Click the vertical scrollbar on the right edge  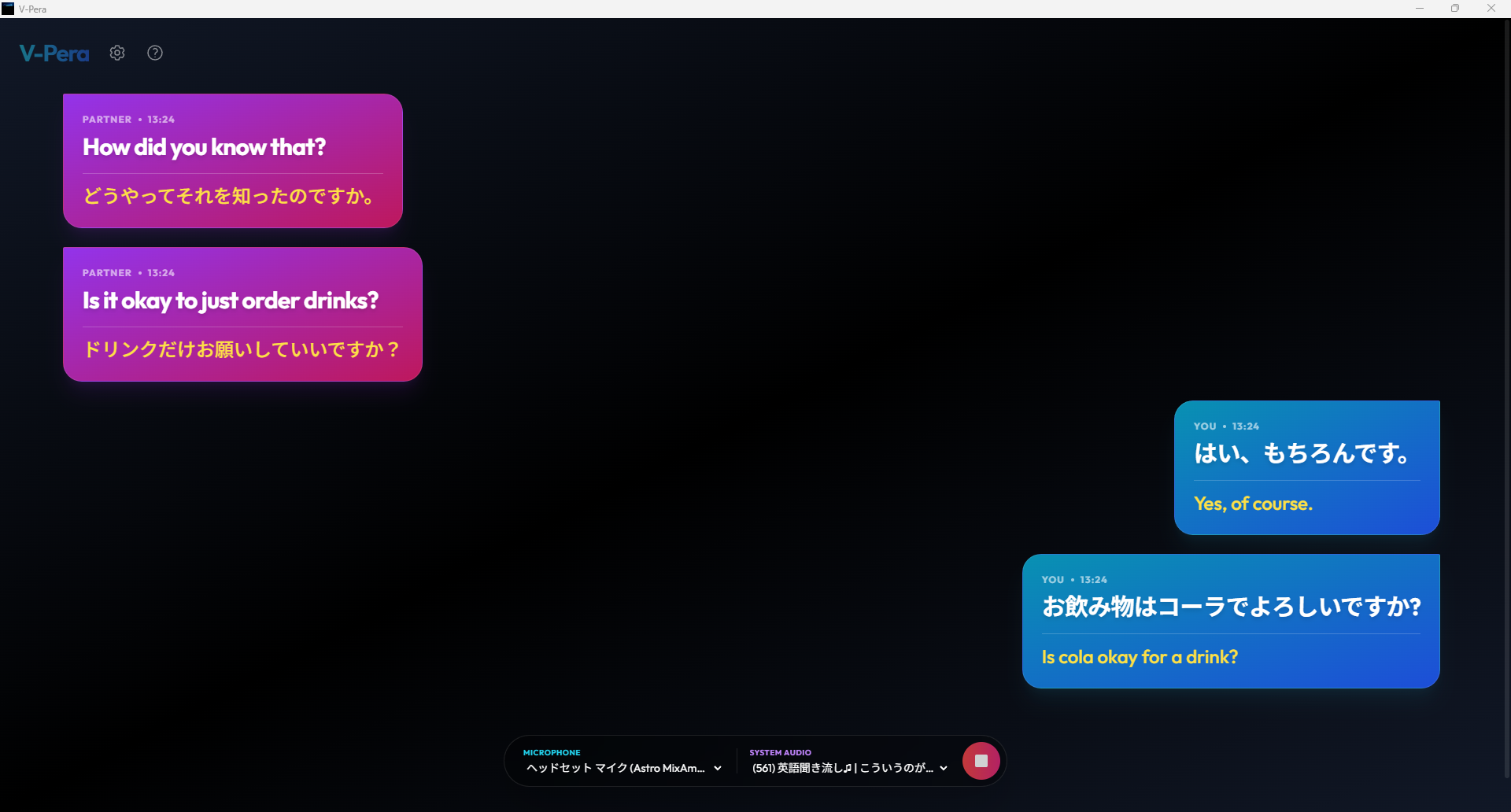tap(1506, 393)
